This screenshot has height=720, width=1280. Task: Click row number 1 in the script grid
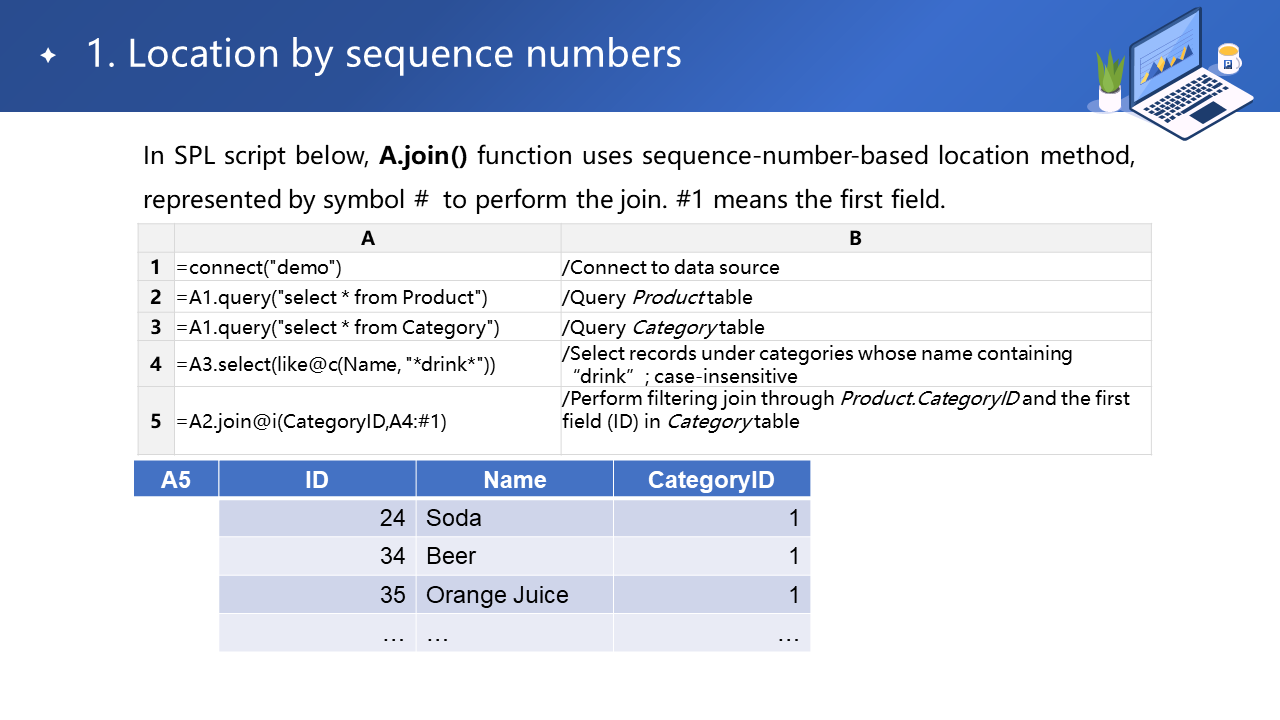[x=155, y=267]
